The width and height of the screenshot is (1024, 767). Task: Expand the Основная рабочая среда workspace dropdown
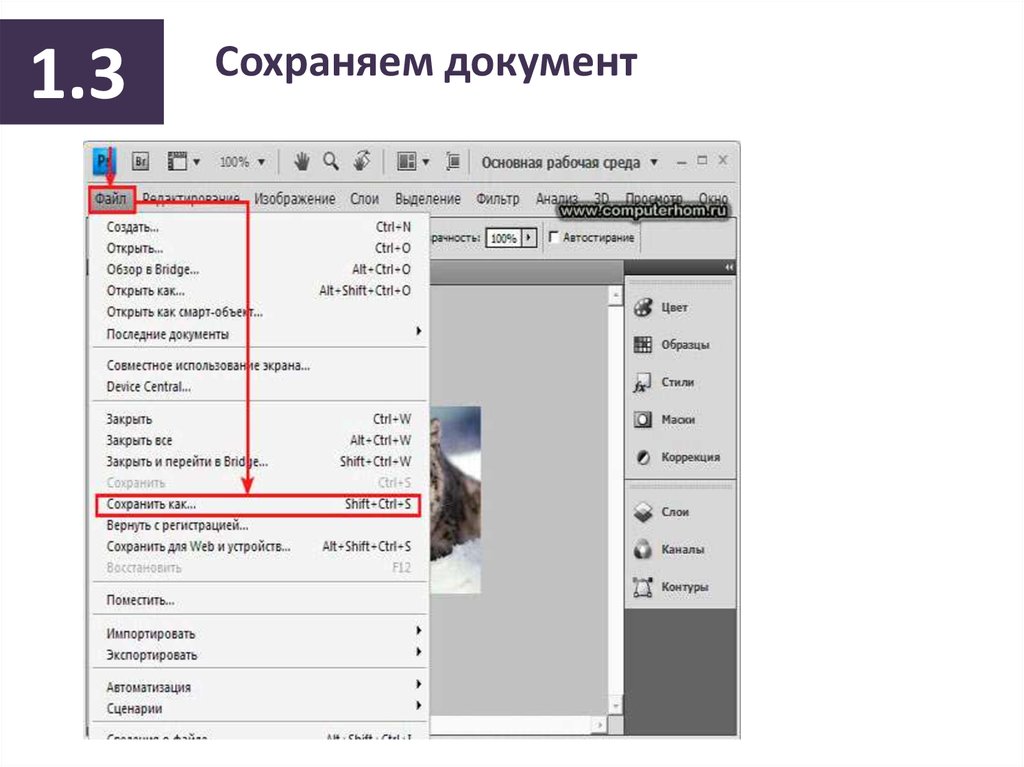coord(654,162)
